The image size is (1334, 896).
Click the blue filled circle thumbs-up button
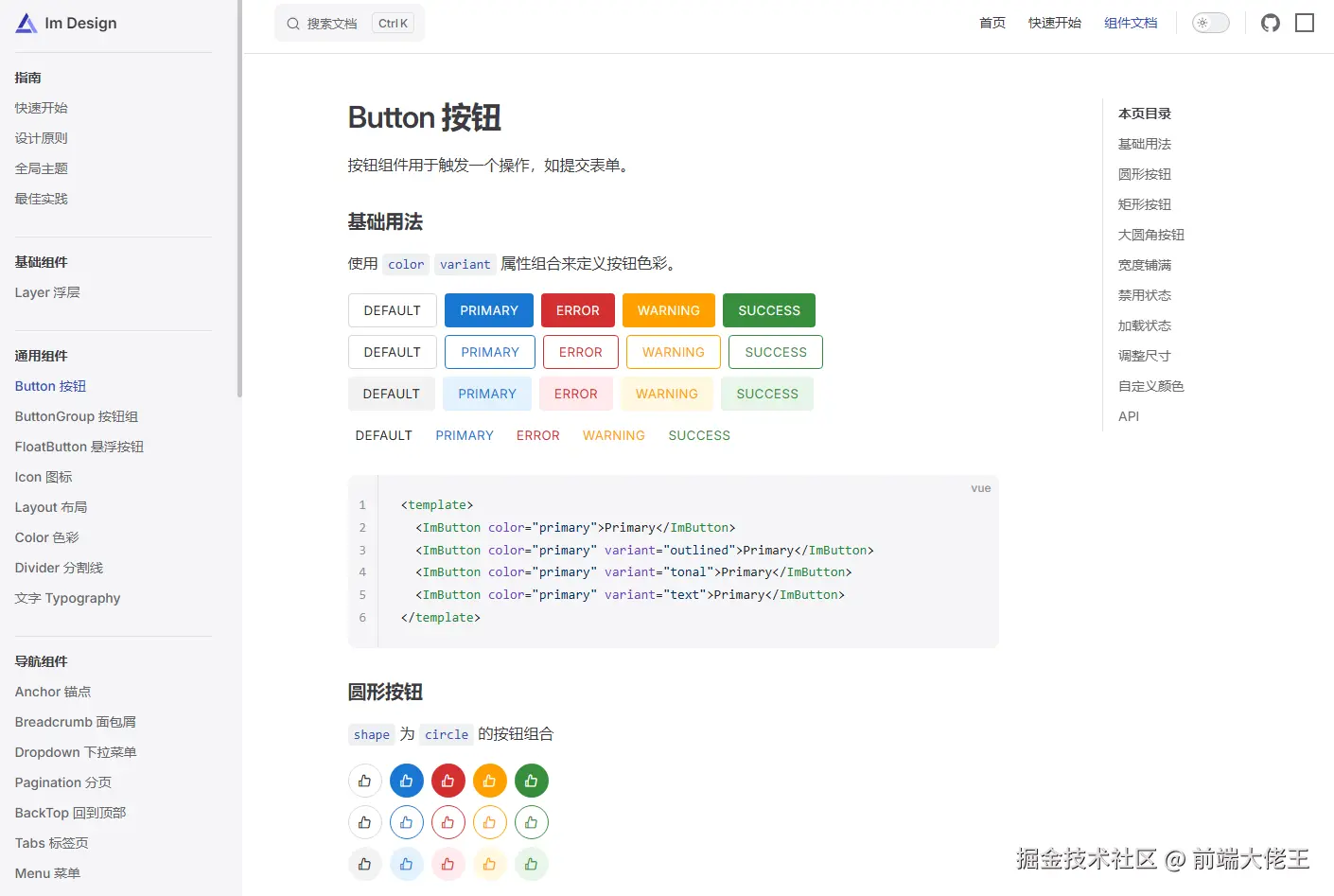(407, 781)
